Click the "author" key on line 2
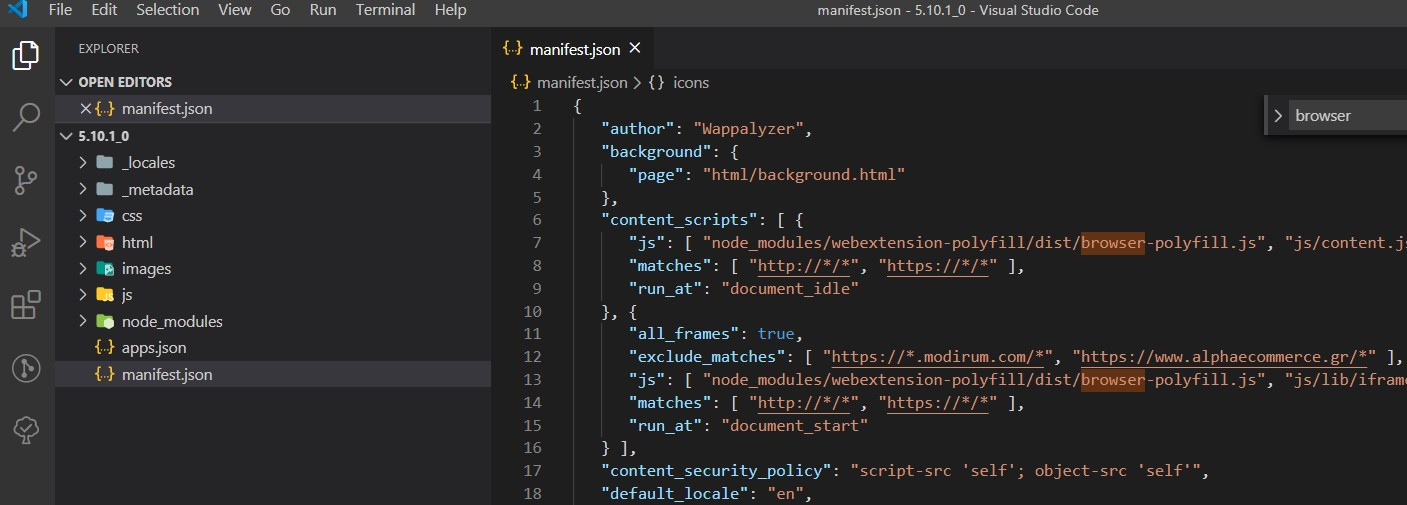Screen dimensions: 1407x505 (638, 129)
